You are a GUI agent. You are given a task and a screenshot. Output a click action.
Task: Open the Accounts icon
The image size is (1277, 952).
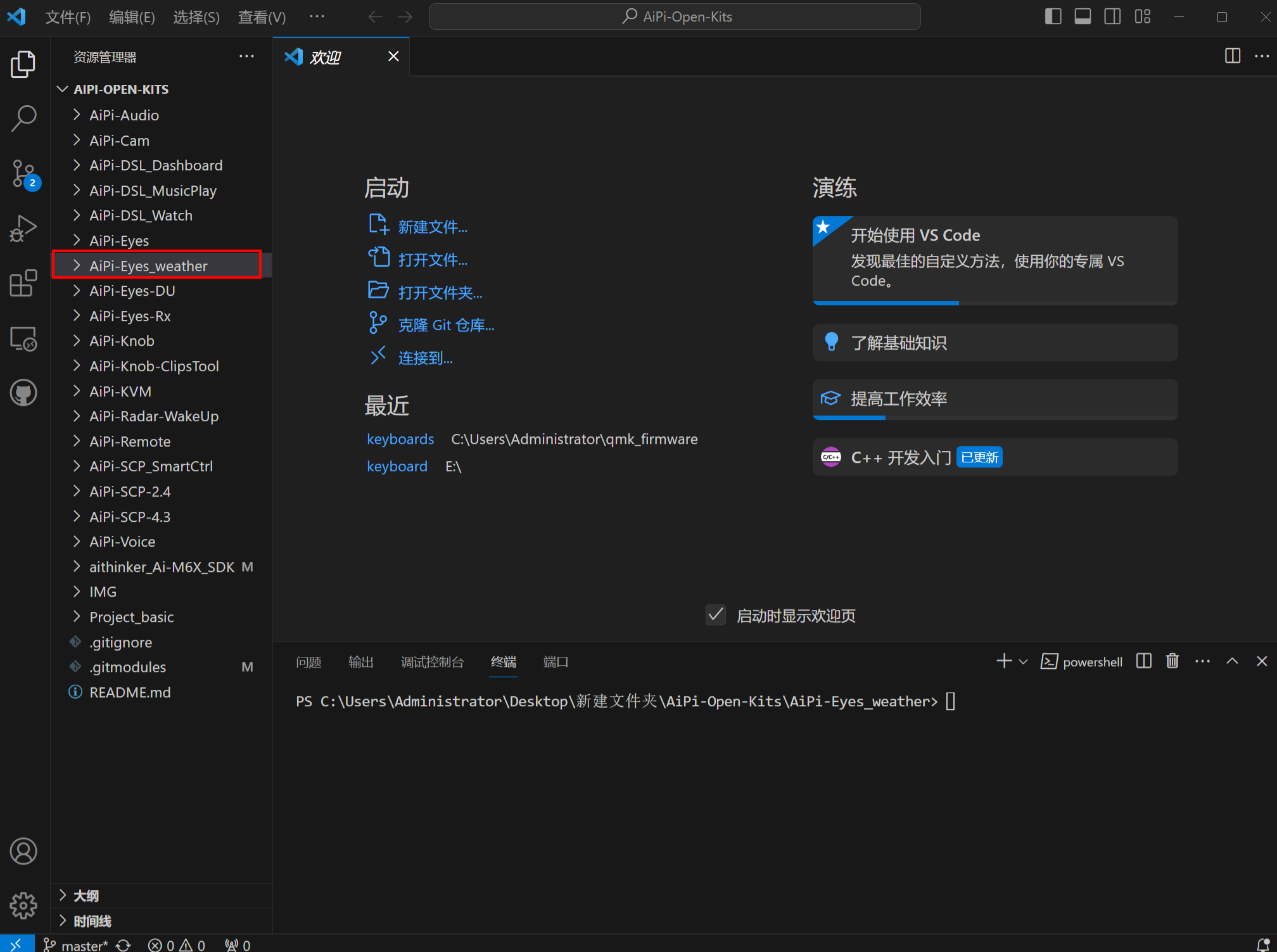[23, 851]
